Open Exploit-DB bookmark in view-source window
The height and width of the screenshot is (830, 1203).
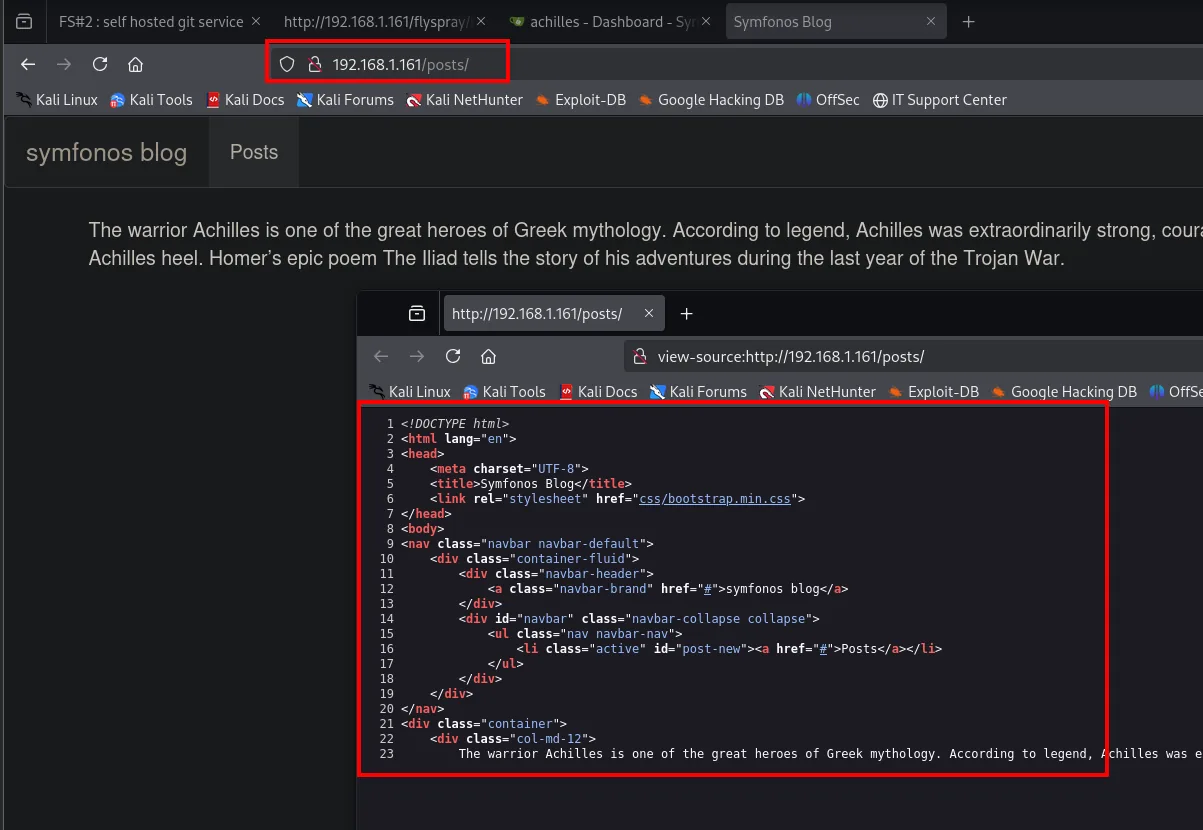(x=934, y=392)
